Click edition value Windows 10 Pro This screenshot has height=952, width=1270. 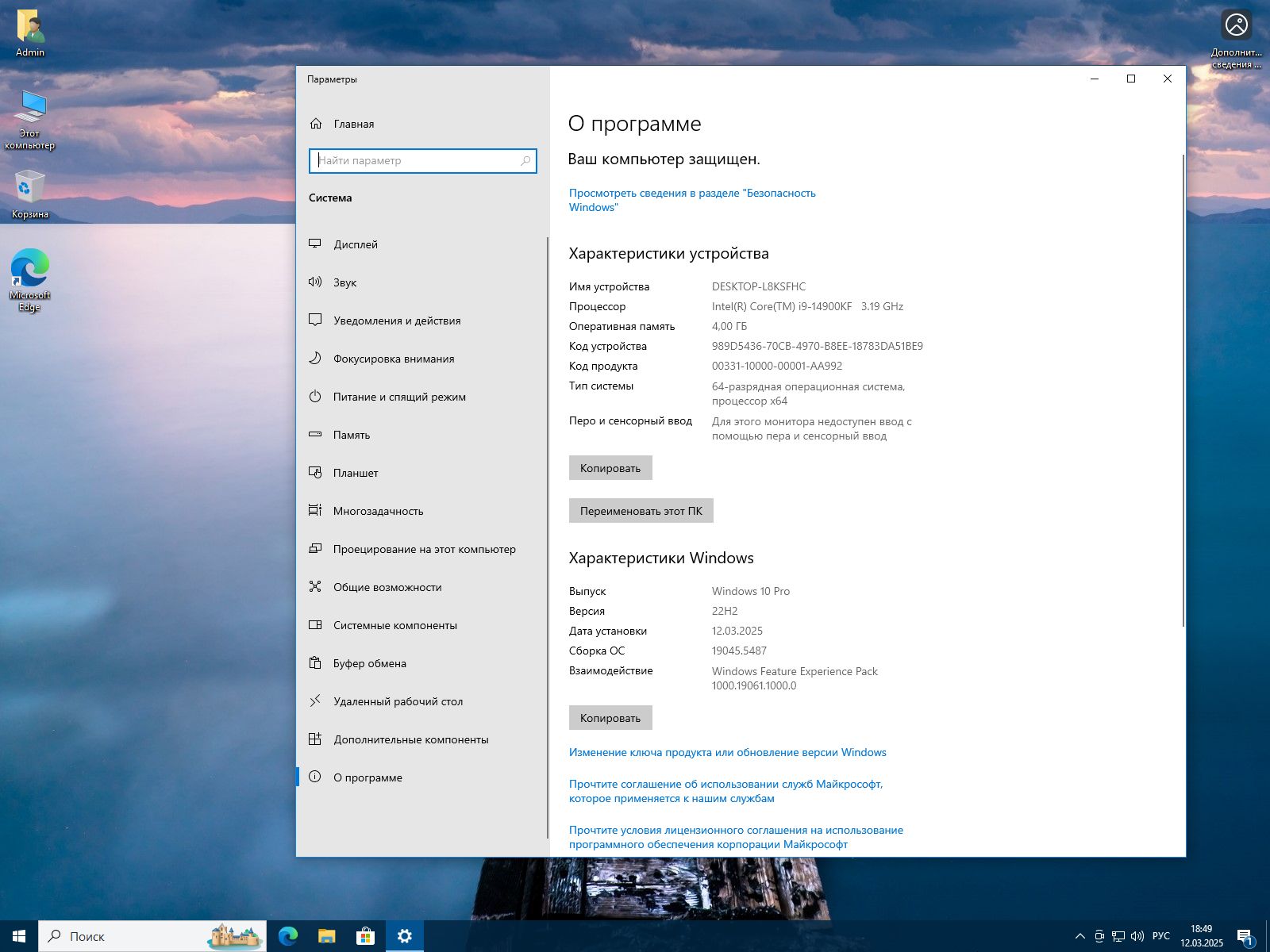point(751,591)
